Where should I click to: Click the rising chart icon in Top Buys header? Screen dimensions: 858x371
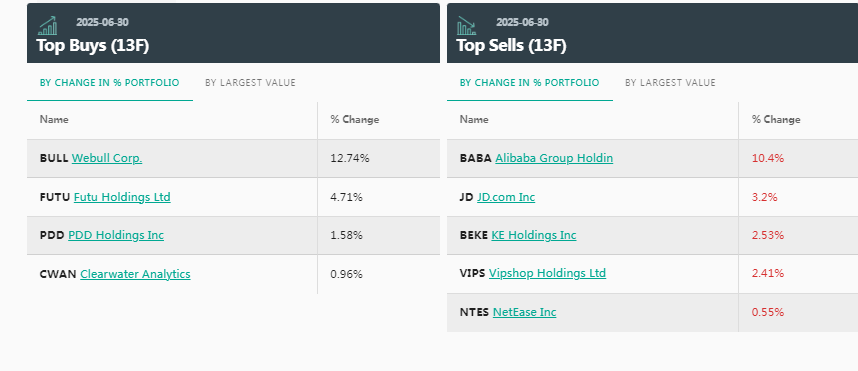tap(48, 25)
